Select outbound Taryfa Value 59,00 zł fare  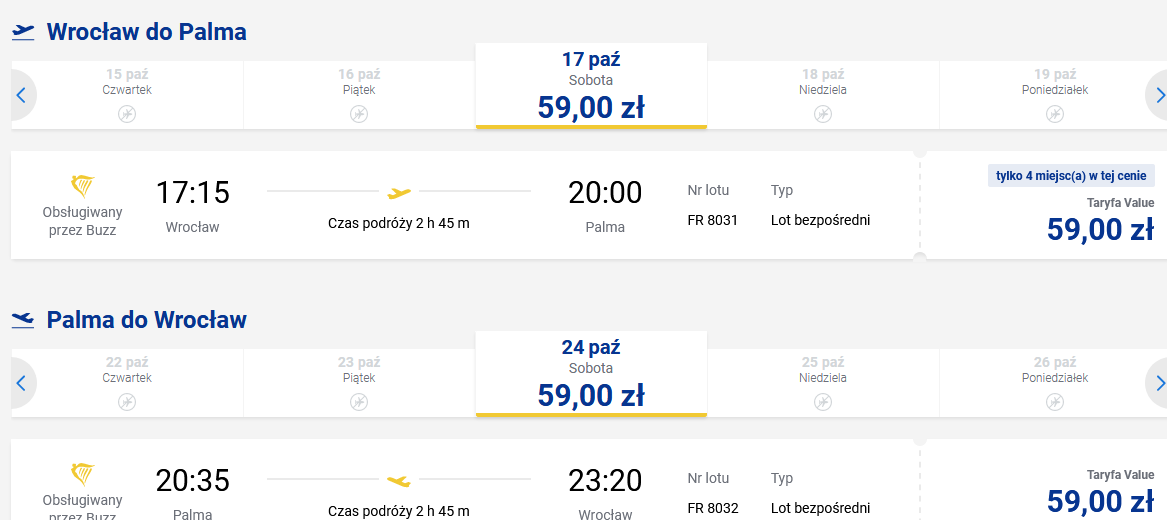pos(1043,205)
